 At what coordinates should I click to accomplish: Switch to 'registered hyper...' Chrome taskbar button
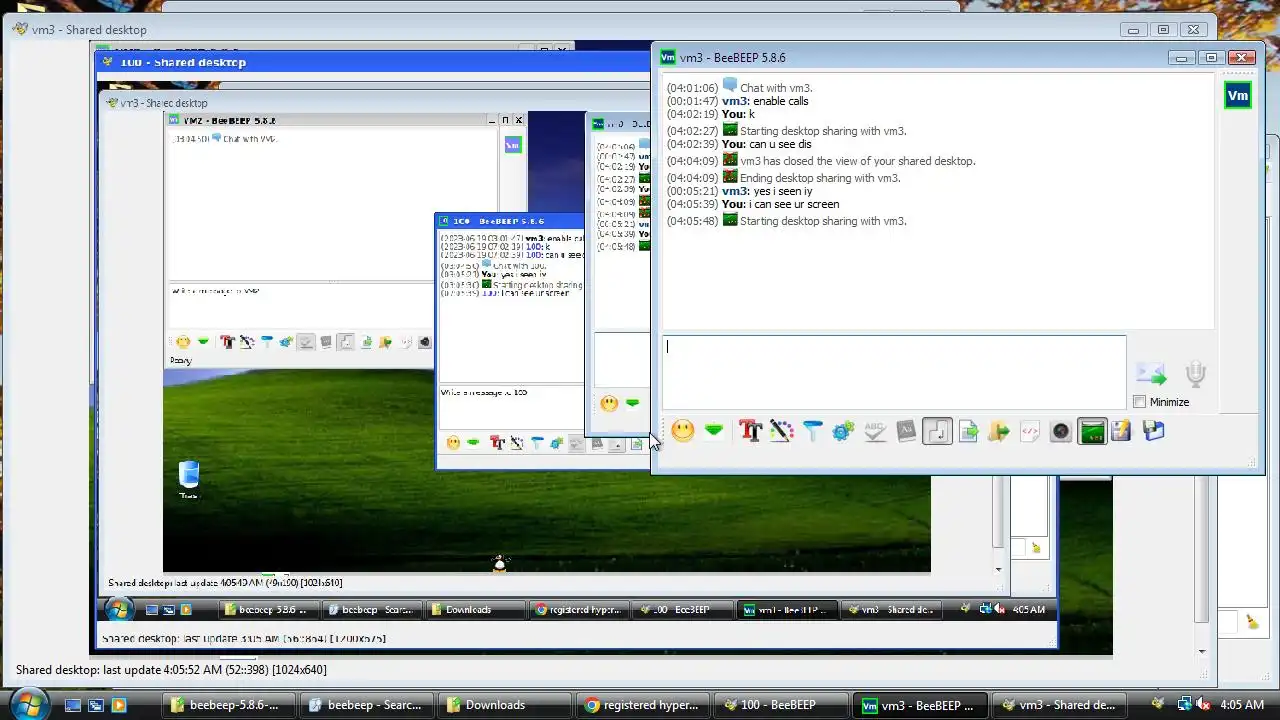642,705
